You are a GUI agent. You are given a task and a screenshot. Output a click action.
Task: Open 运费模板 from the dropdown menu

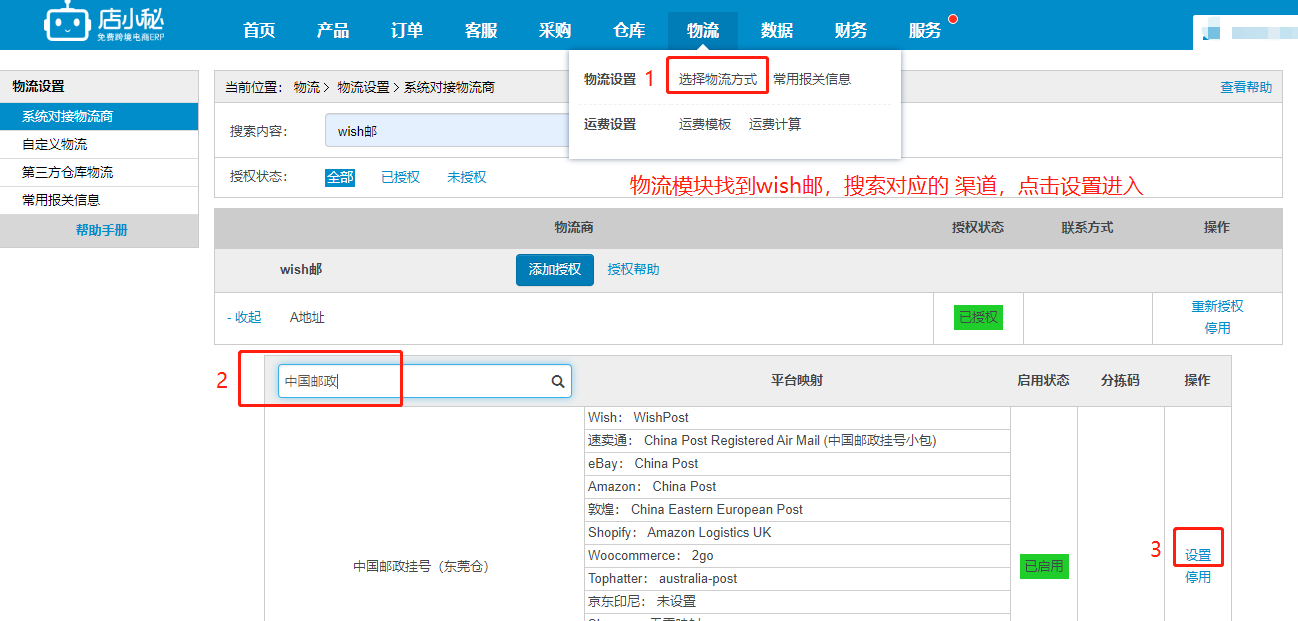pyautogui.click(x=705, y=124)
